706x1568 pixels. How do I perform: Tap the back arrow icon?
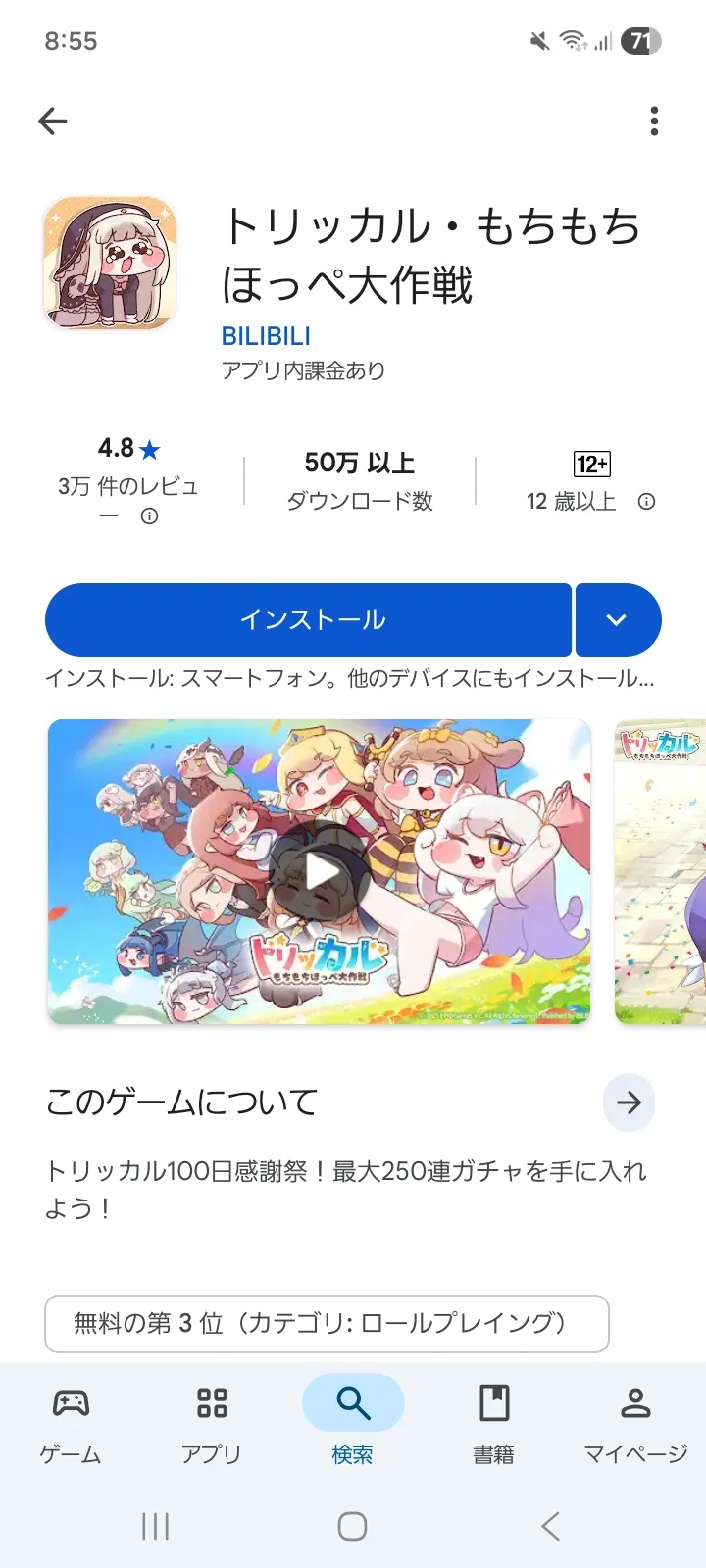(53, 122)
